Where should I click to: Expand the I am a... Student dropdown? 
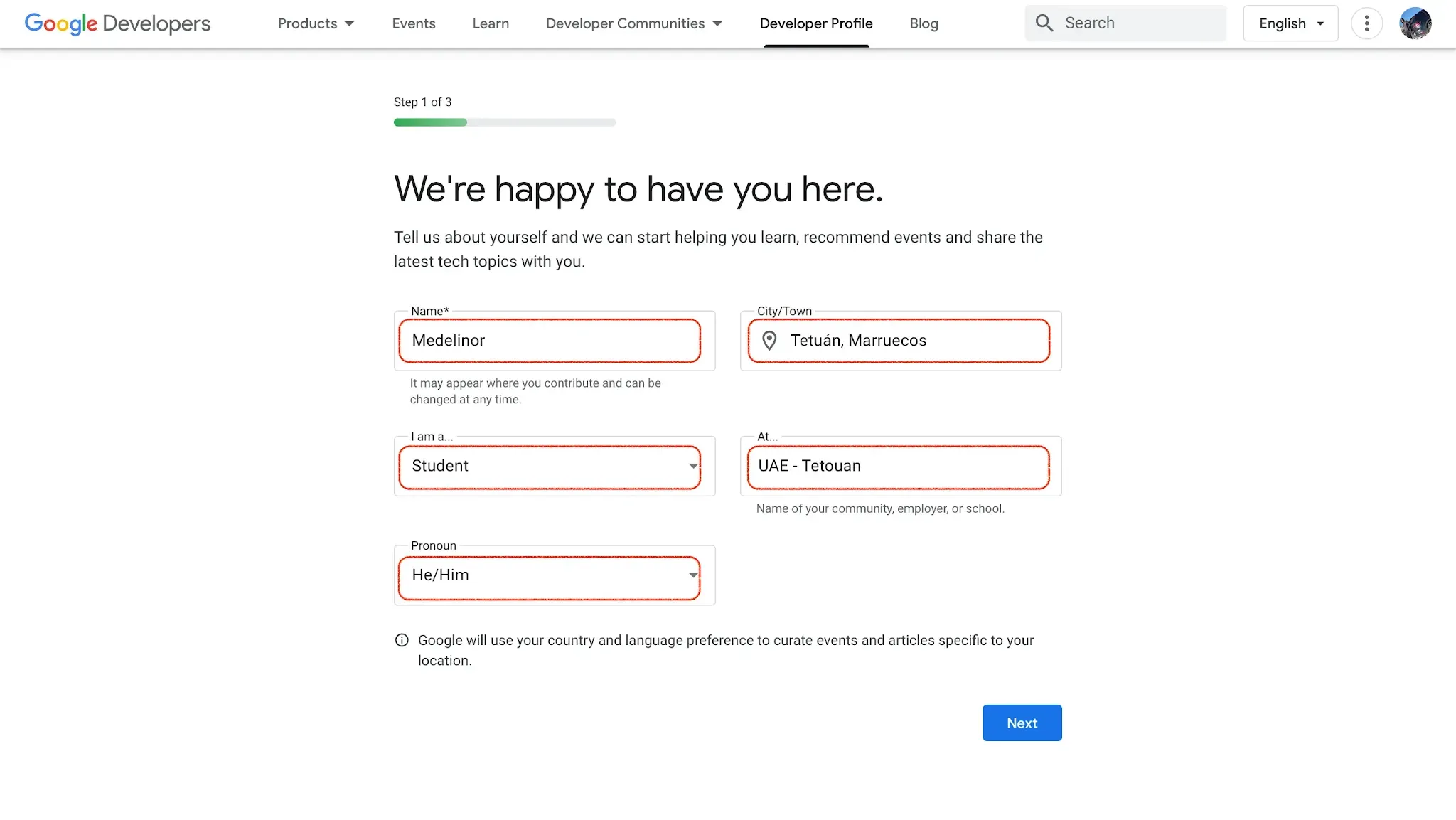tap(554, 466)
